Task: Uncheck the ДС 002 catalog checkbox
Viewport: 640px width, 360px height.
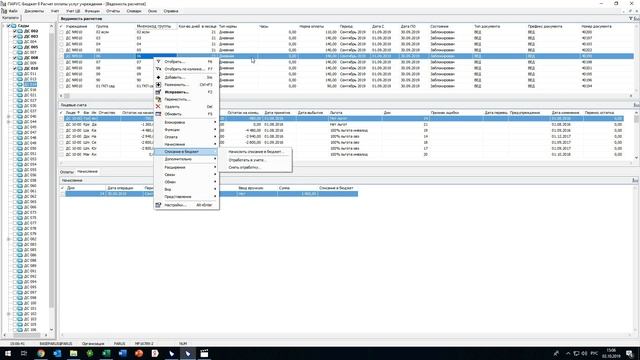Action: [x=15, y=31]
